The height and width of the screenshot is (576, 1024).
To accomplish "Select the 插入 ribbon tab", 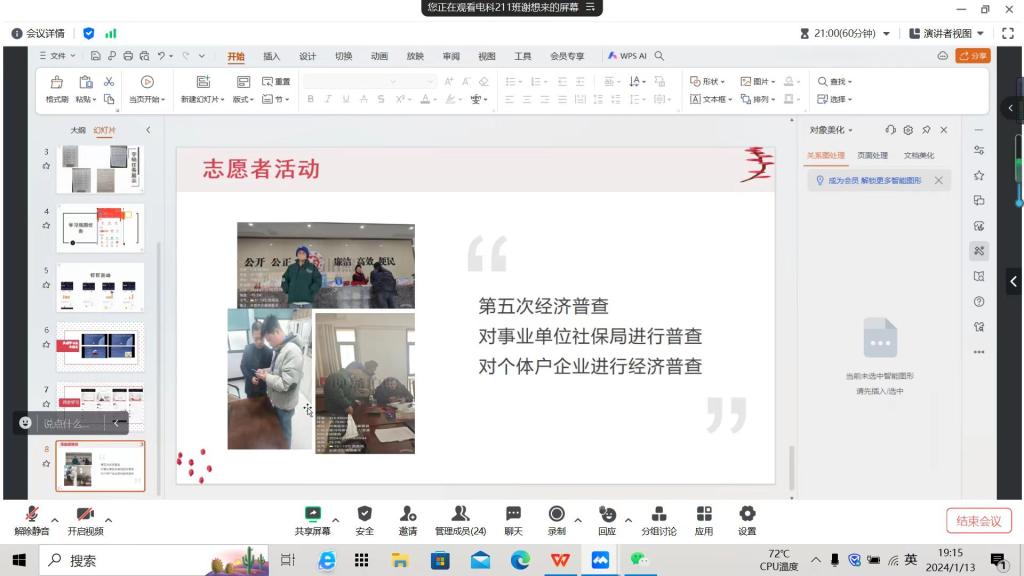I will (x=271, y=56).
